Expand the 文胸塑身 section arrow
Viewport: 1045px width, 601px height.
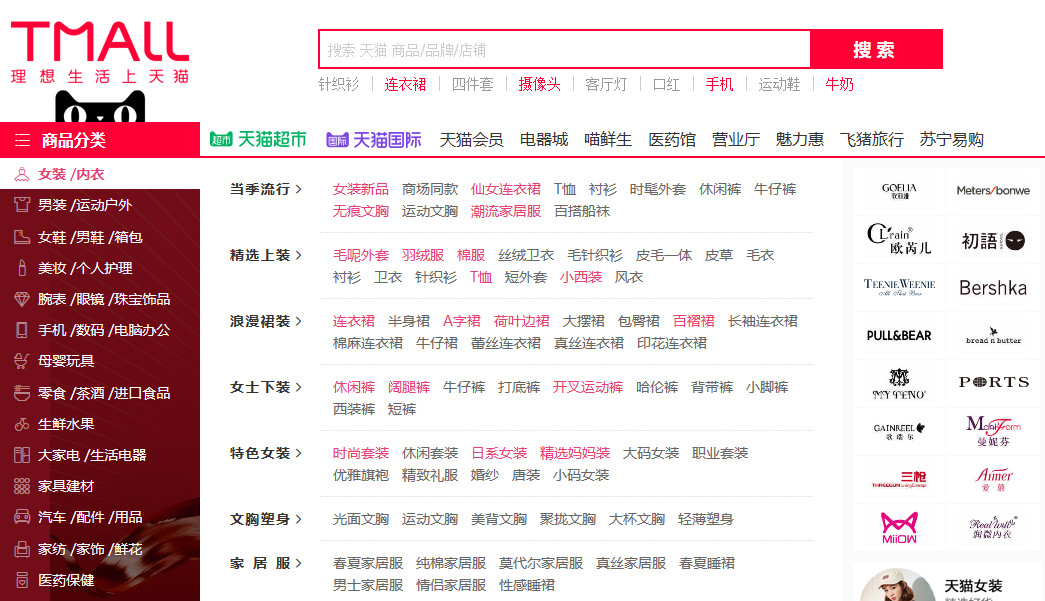point(299,519)
